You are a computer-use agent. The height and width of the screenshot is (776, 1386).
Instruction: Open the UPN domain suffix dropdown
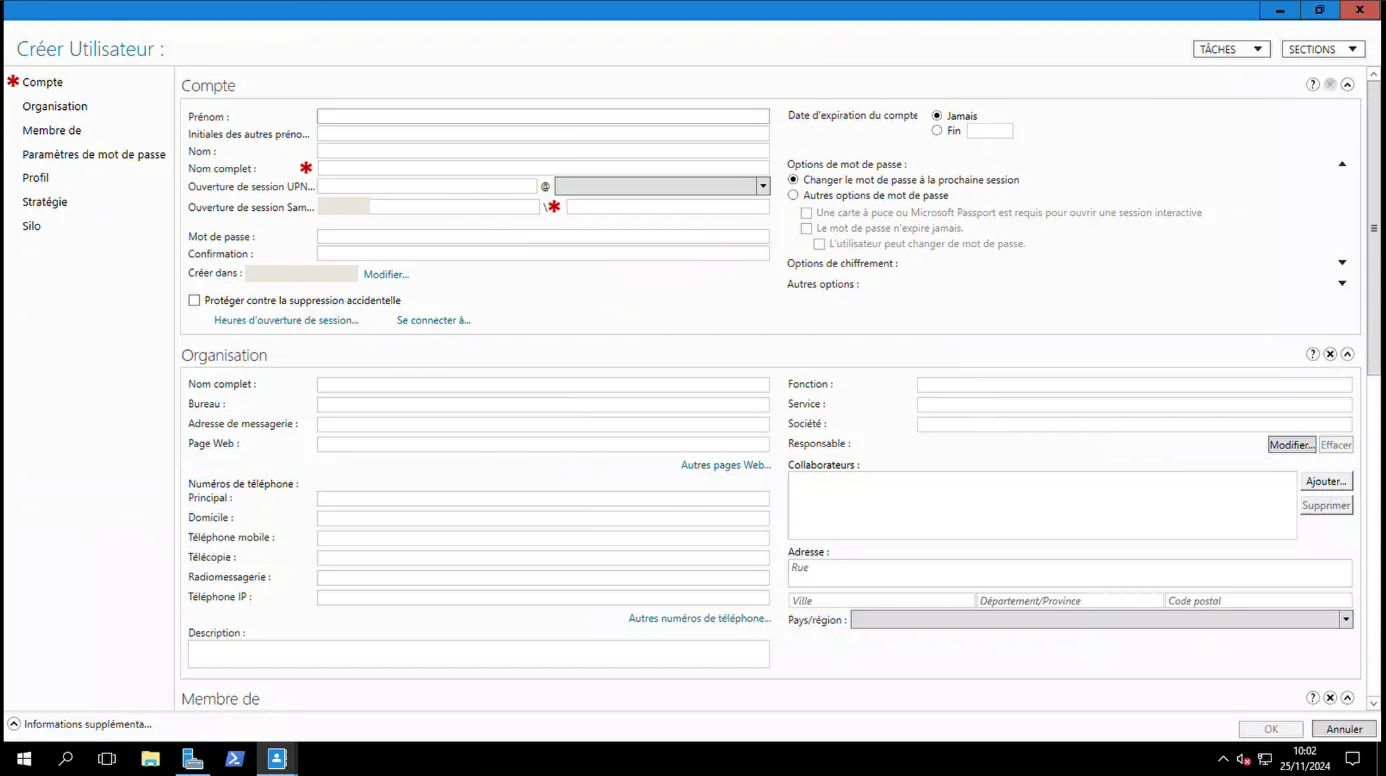pyautogui.click(x=763, y=186)
